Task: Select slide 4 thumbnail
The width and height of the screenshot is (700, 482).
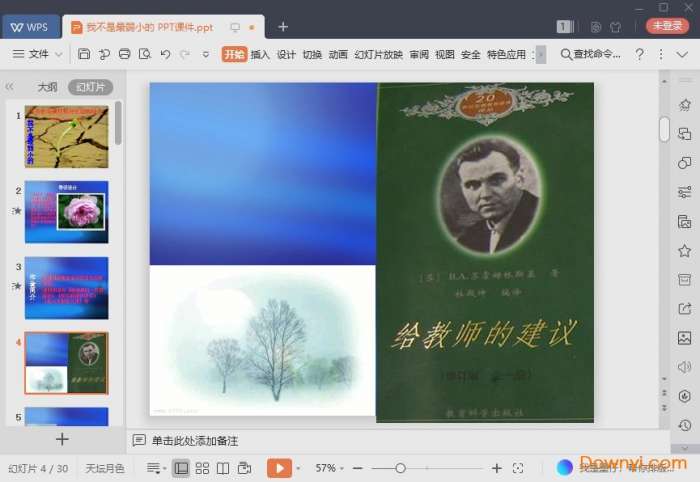Action: [x=67, y=363]
